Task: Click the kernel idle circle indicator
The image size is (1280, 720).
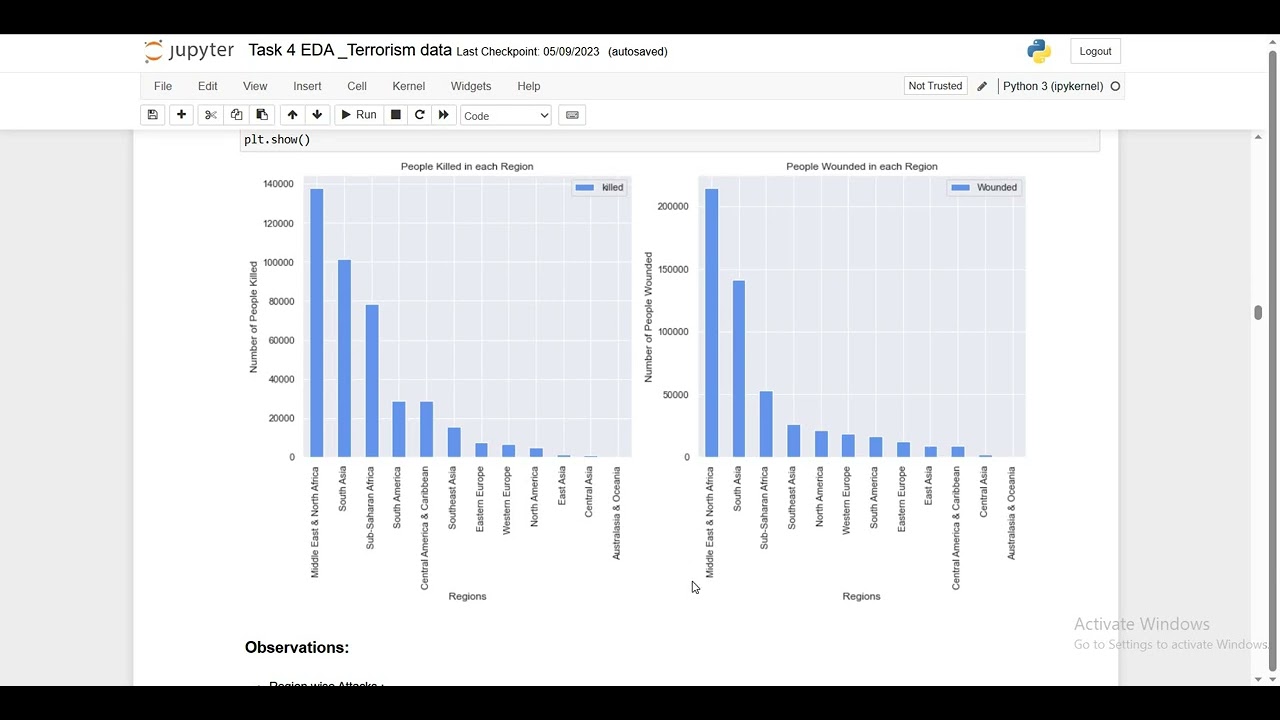Action: [x=1116, y=86]
